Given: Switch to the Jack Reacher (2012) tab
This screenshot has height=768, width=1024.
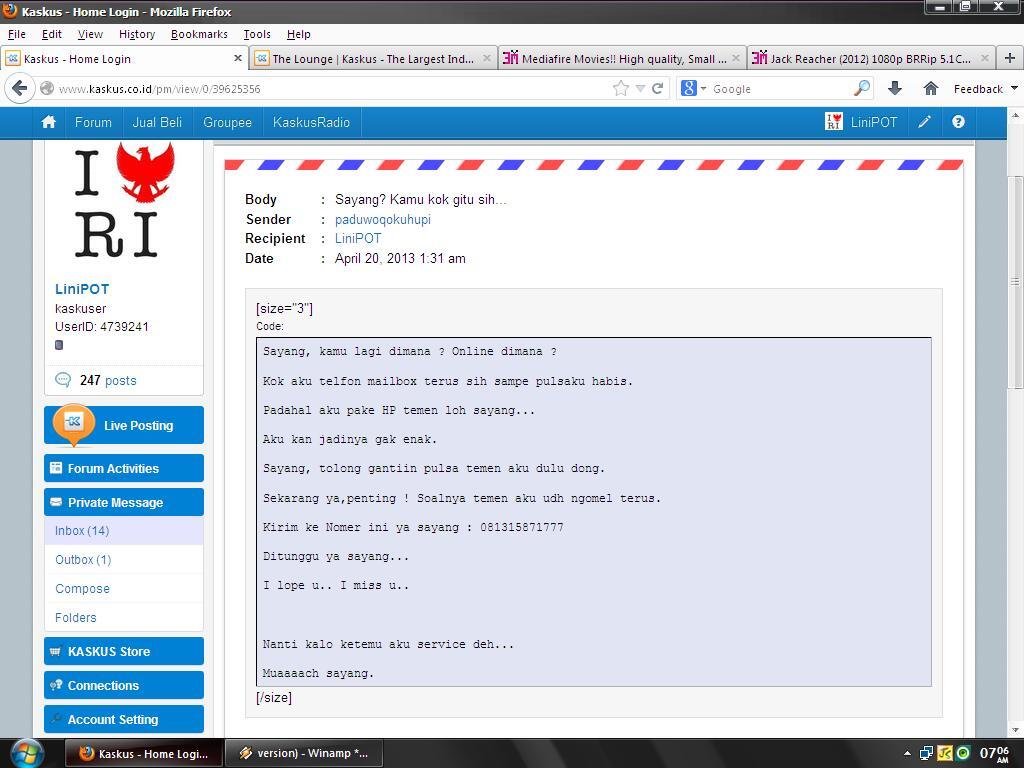Looking at the screenshot, I should [x=871, y=59].
